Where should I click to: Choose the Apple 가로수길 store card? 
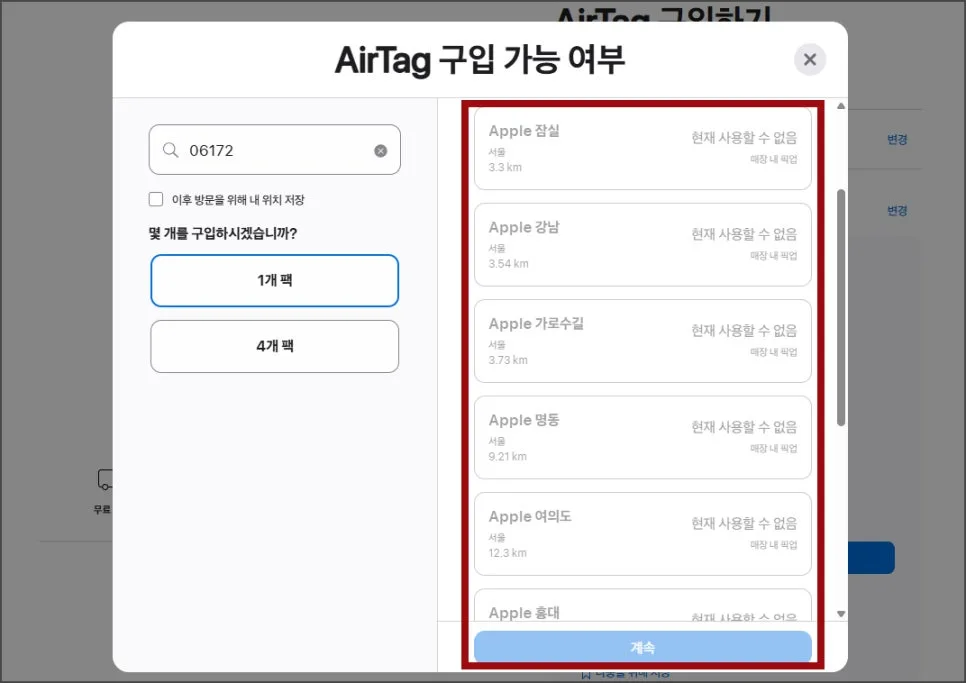pyautogui.click(x=643, y=341)
